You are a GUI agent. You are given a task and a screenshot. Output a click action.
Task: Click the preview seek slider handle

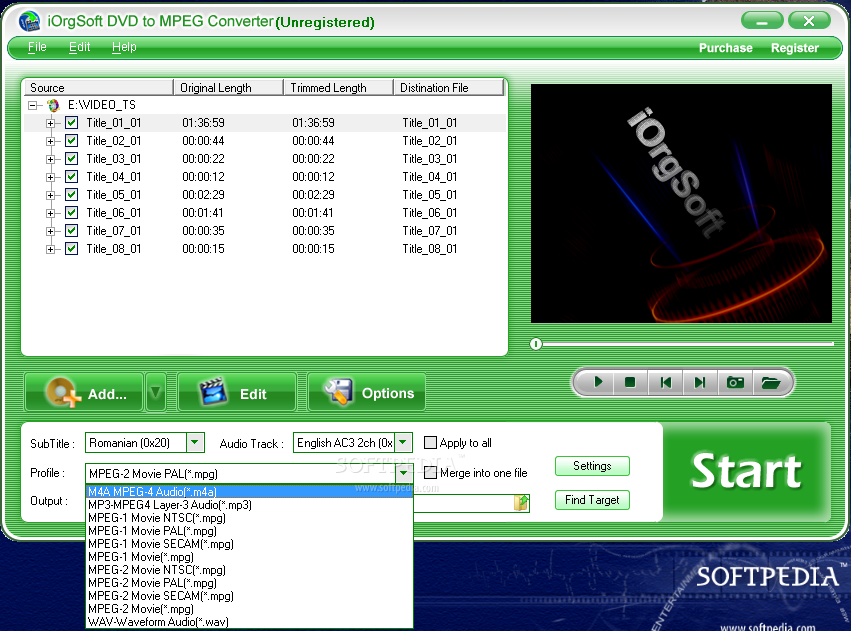[536, 344]
